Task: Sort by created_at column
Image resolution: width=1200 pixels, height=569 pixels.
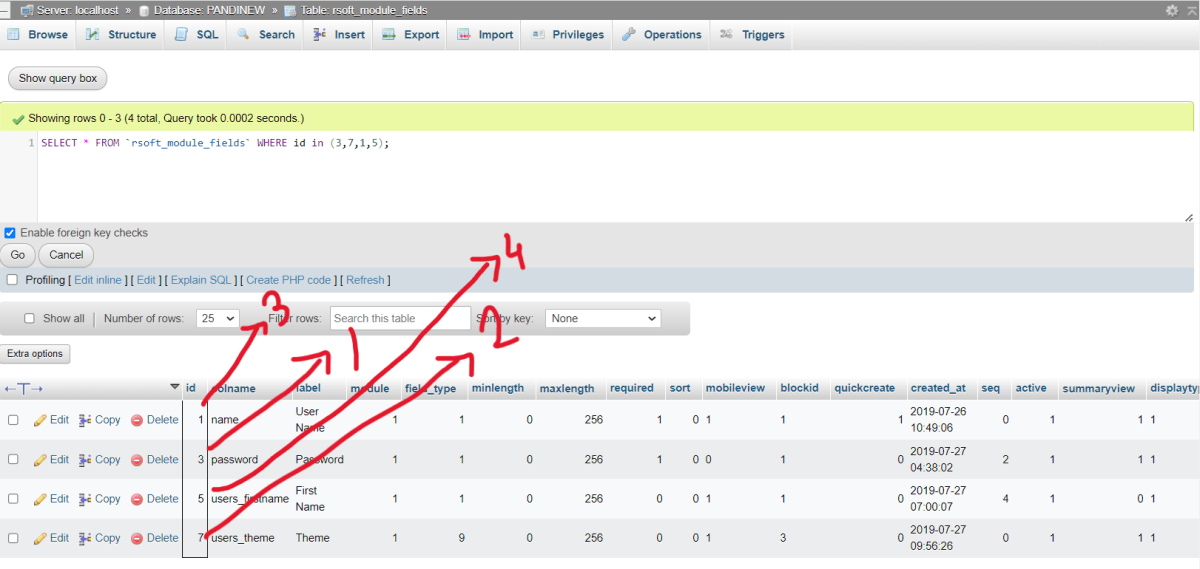Action: pyautogui.click(x=938, y=388)
